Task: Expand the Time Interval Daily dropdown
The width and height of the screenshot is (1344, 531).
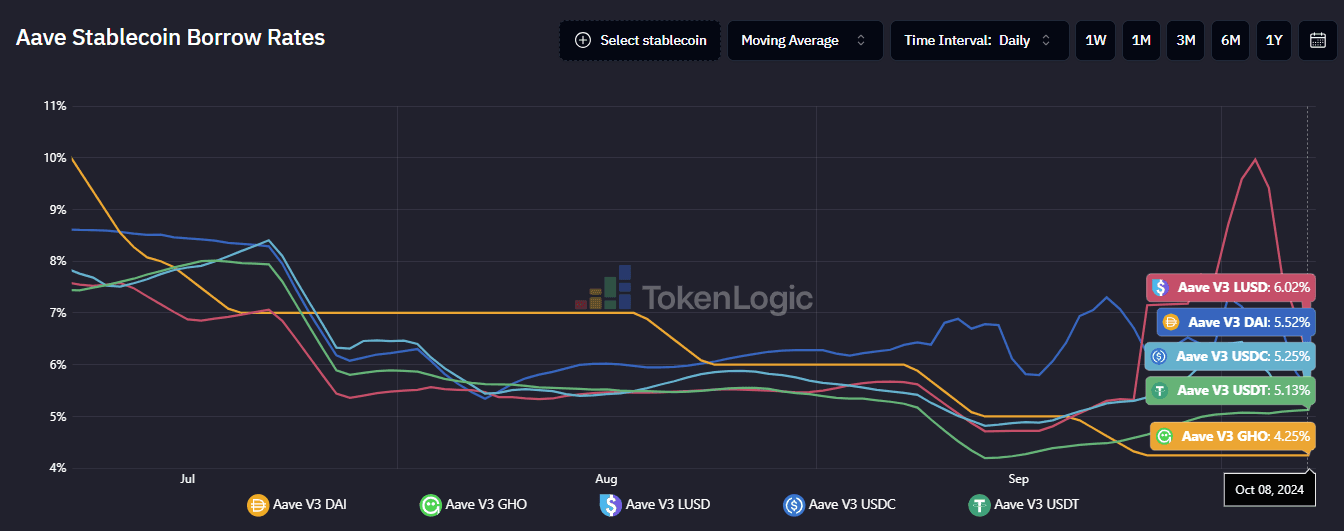Action: coord(978,40)
